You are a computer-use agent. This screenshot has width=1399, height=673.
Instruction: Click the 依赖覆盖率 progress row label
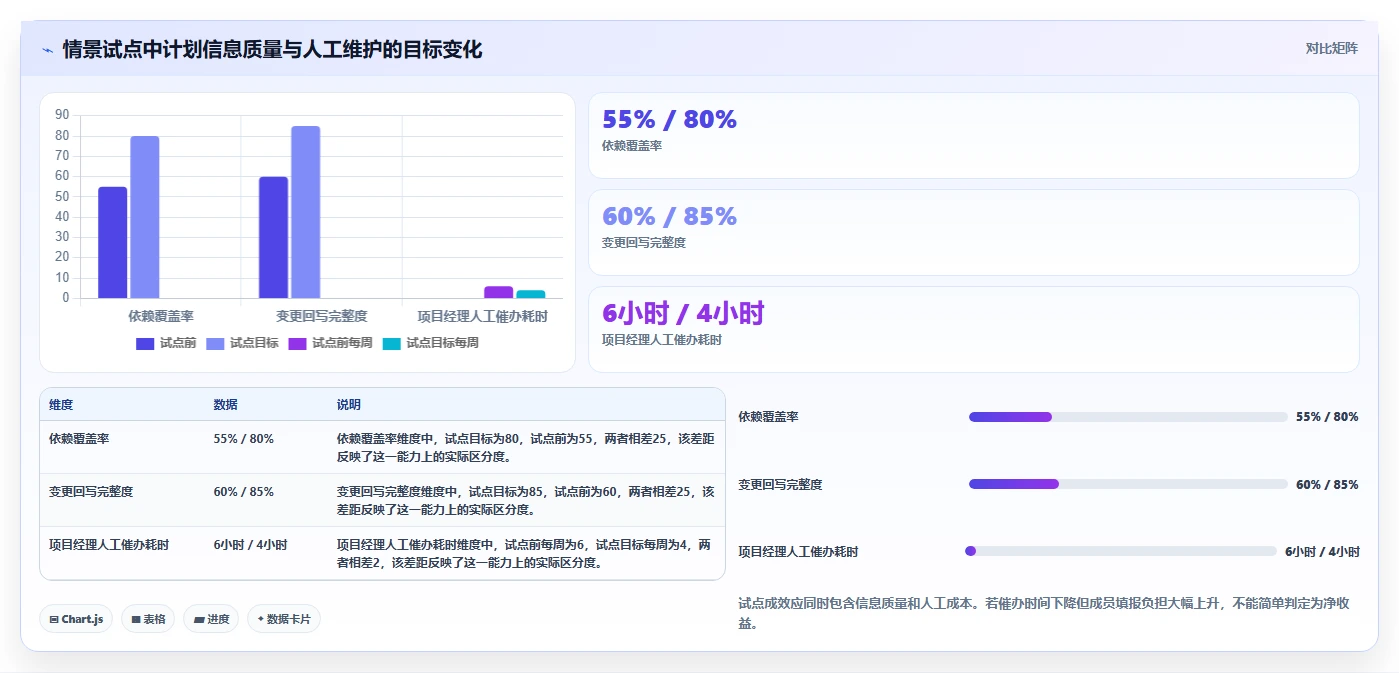point(768,417)
